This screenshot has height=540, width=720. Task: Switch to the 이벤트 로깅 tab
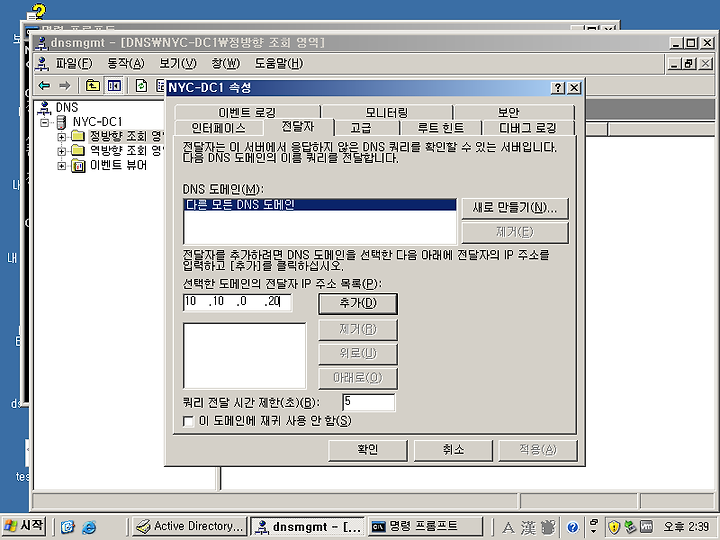(247, 112)
